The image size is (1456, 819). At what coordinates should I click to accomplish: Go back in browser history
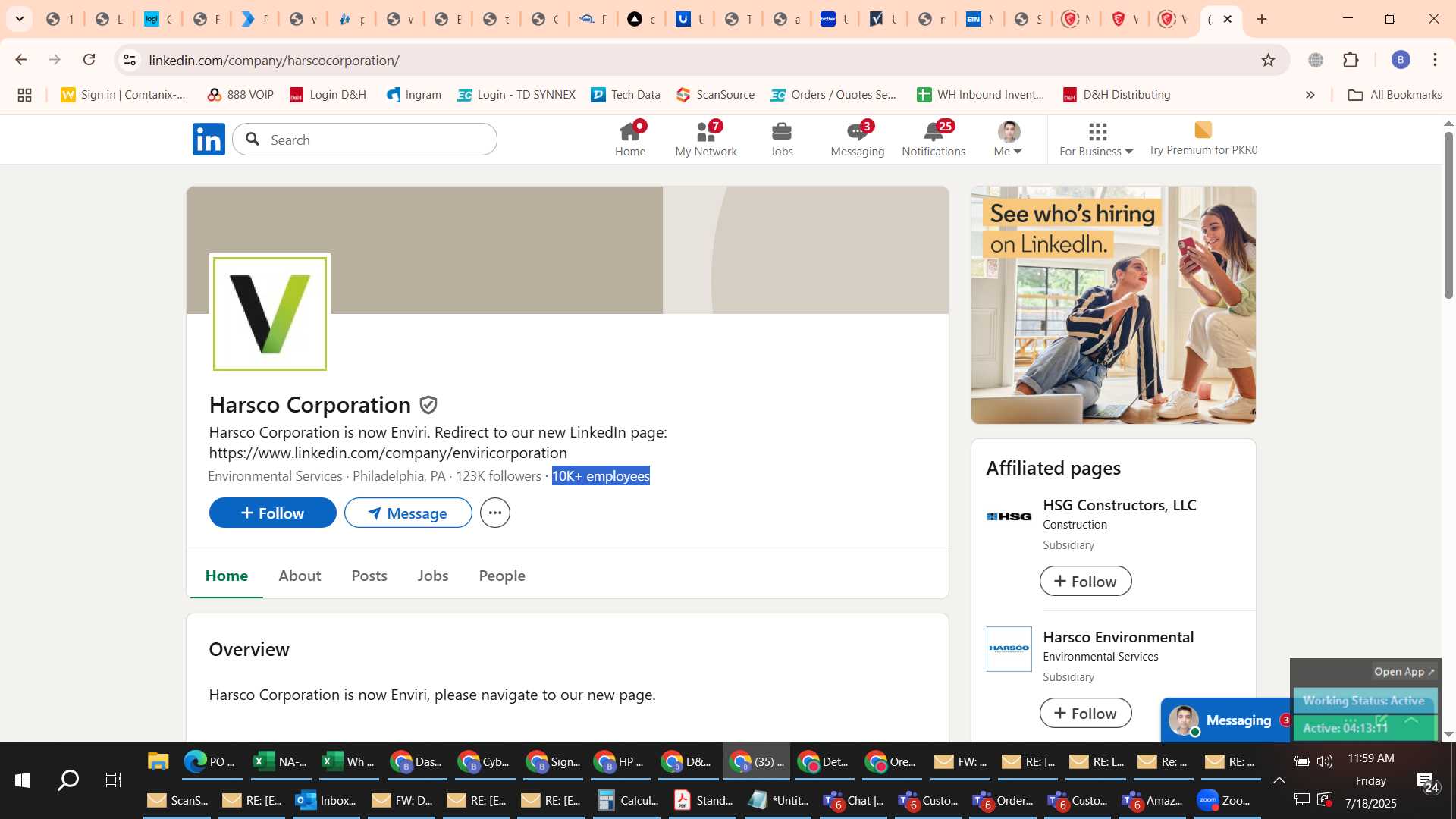(21, 60)
